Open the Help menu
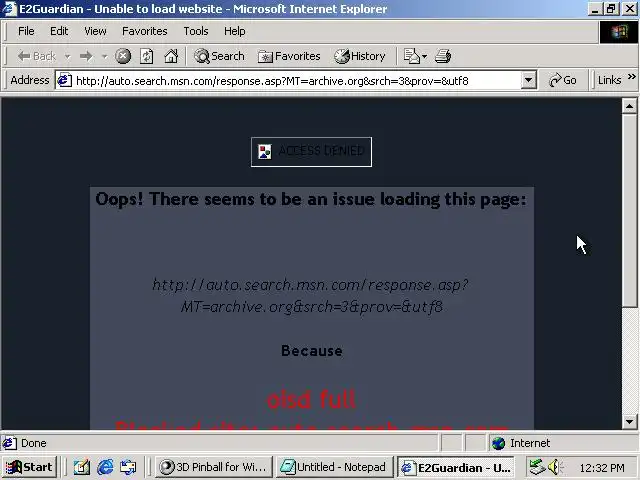The height and width of the screenshot is (480, 640). (x=234, y=31)
